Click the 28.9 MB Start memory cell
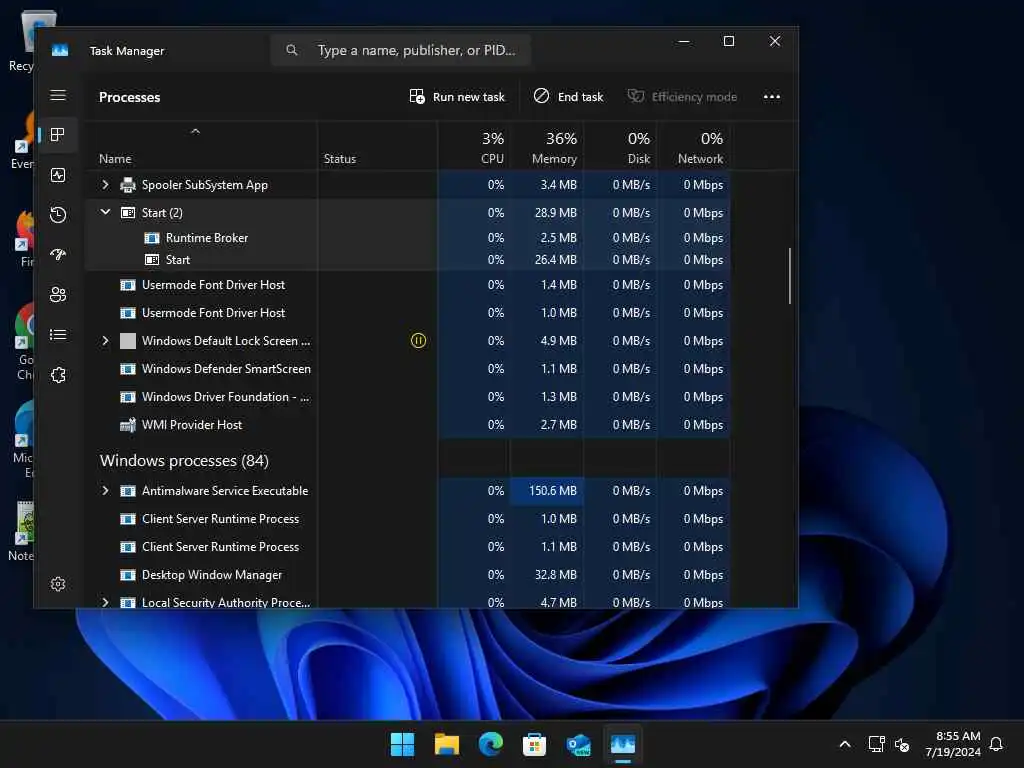 (x=546, y=213)
